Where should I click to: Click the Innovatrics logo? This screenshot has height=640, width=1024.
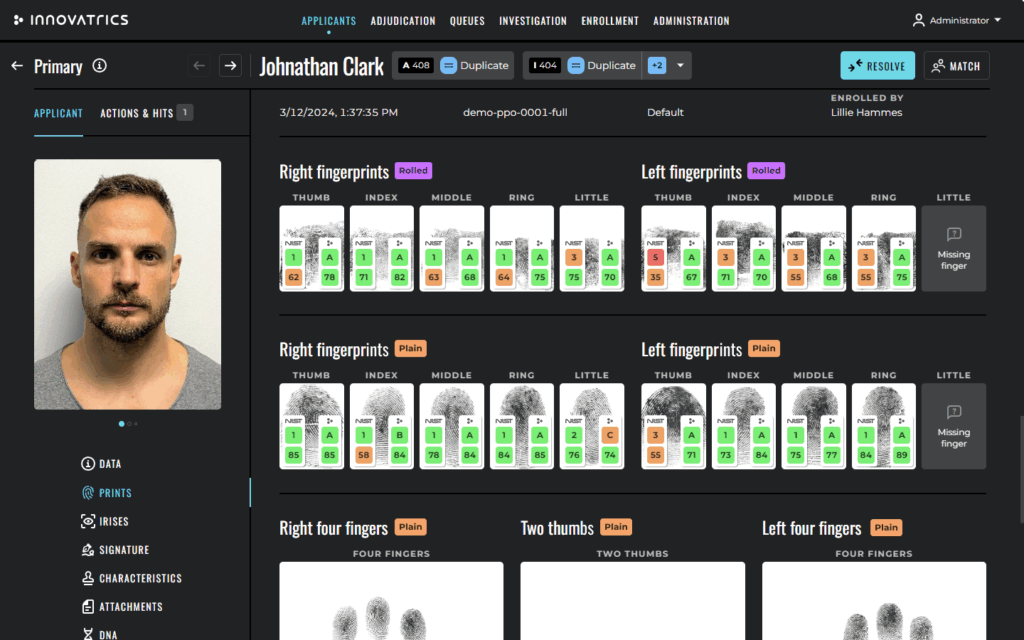tap(70, 18)
